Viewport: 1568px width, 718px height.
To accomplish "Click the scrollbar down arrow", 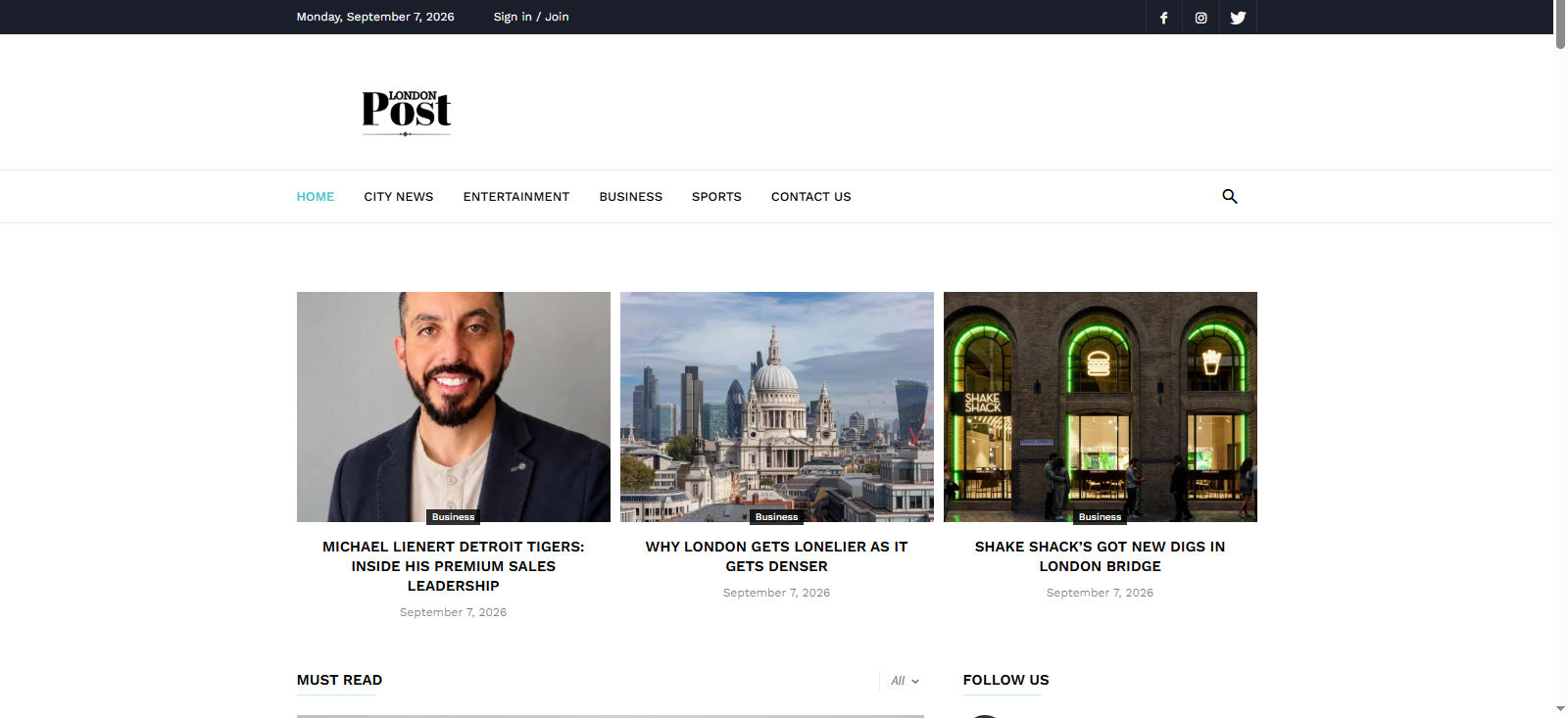I will [1560, 709].
